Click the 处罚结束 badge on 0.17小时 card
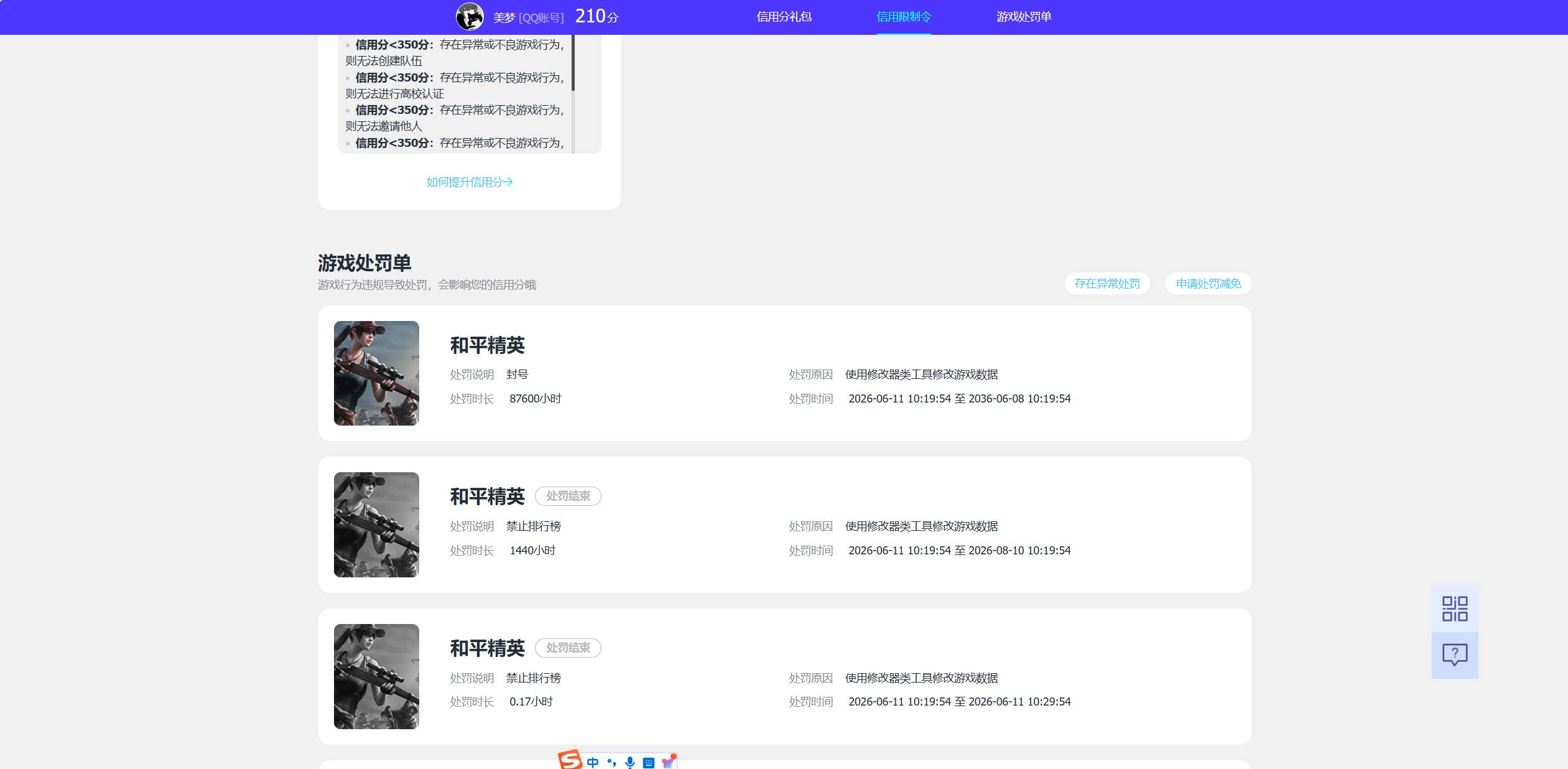1568x769 pixels. point(568,648)
